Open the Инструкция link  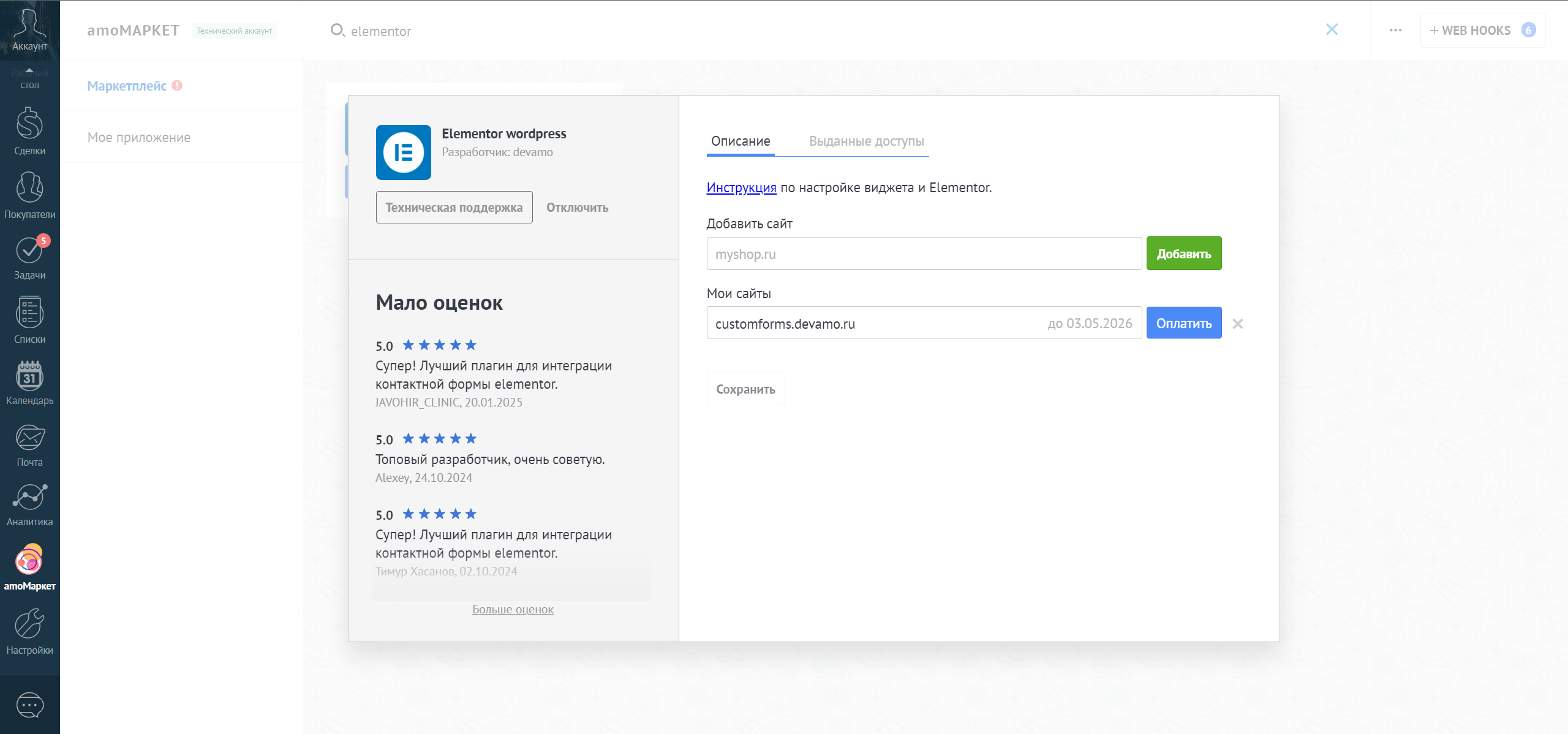(741, 188)
